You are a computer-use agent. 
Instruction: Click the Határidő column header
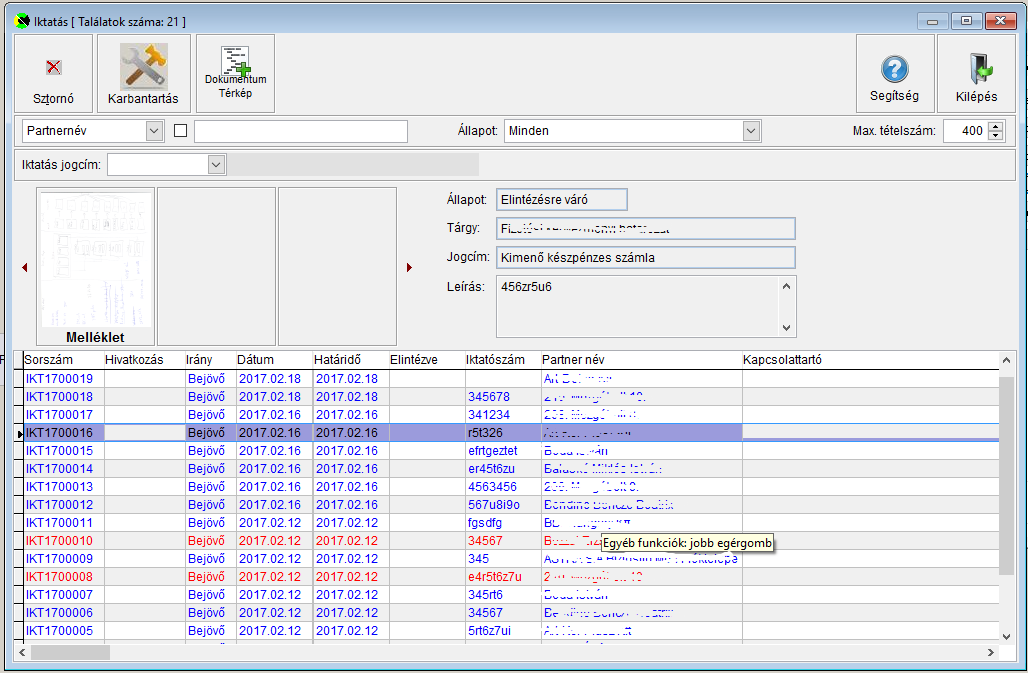(337, 360)
